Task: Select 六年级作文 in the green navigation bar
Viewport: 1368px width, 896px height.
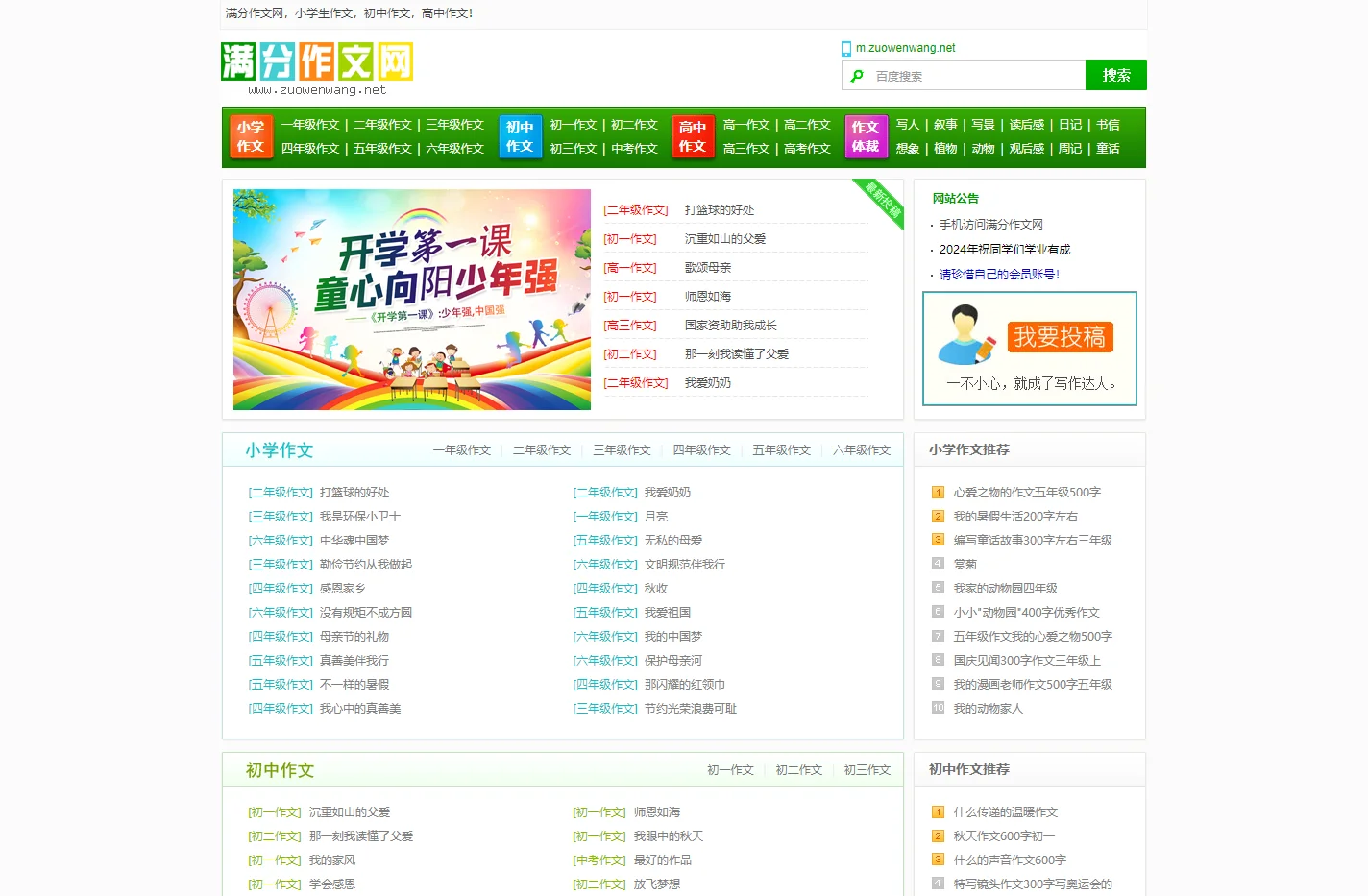Action: [454, 149]
